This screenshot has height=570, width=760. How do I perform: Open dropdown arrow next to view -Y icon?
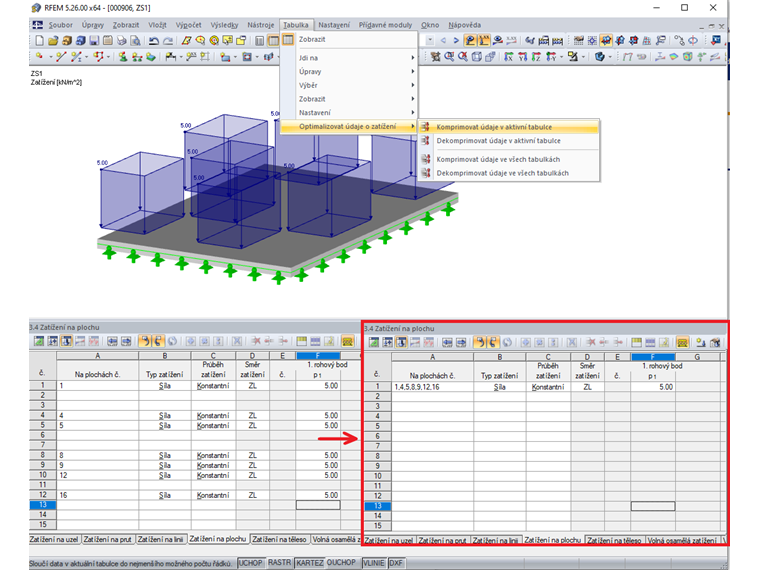[x=562, y=57]
